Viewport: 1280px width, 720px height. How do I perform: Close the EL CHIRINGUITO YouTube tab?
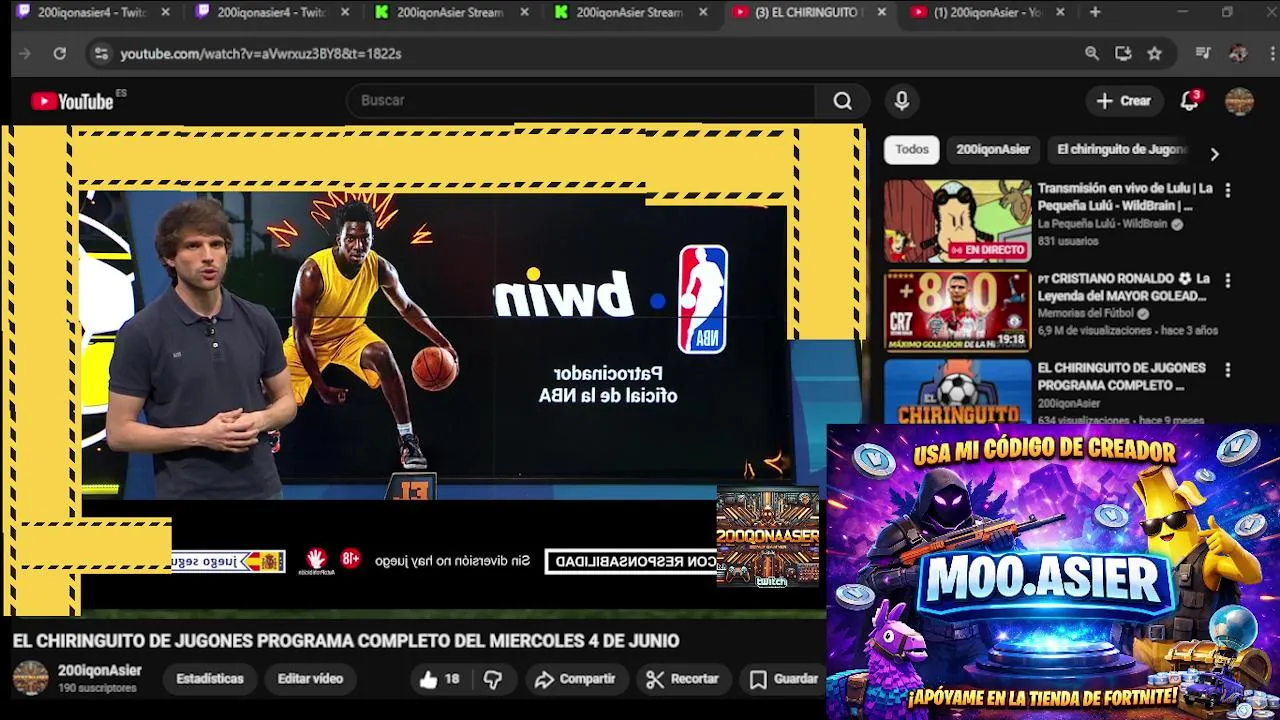881,12
